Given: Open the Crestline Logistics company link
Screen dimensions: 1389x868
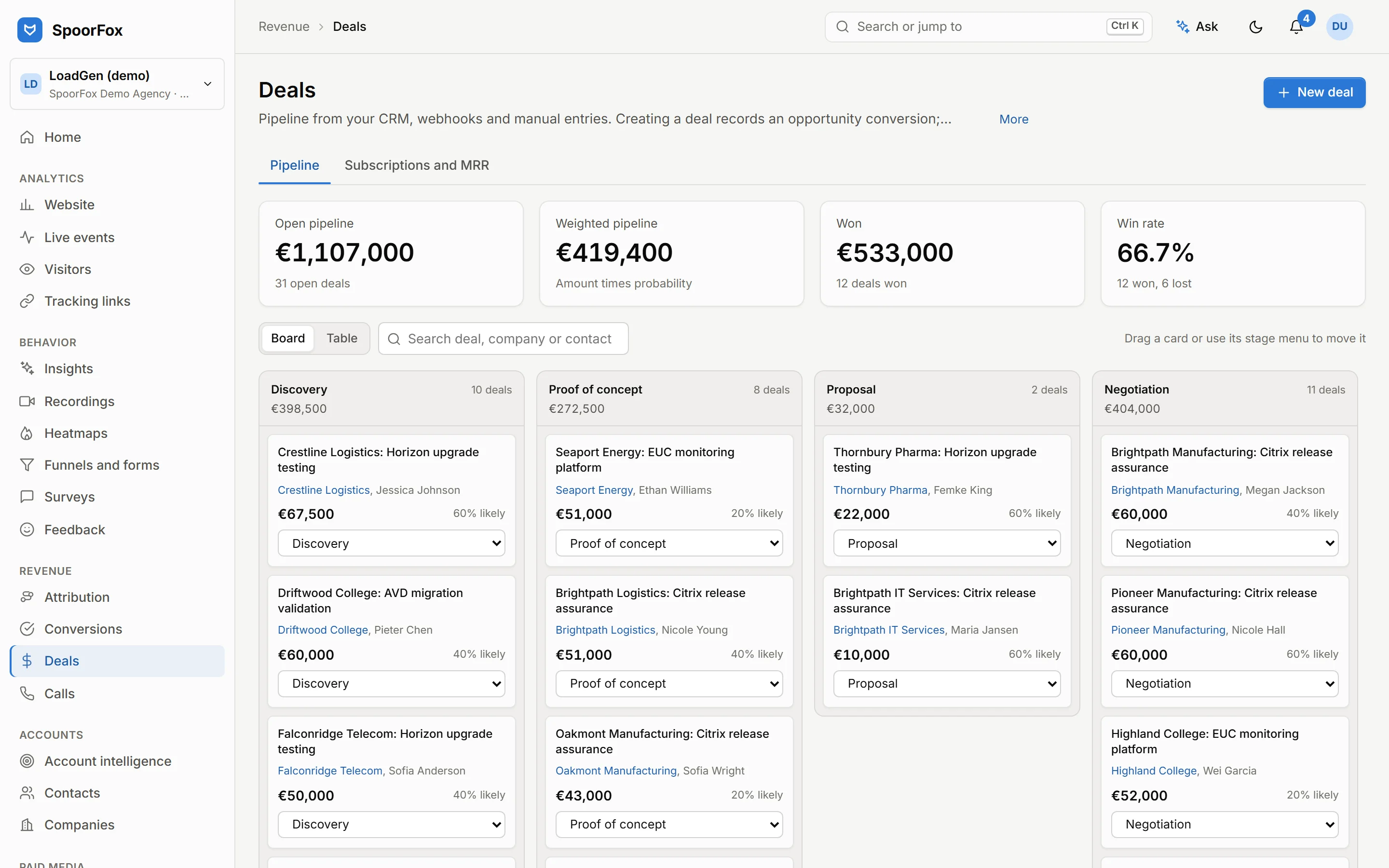Looking at the screenshot, I should pos(324,490).
